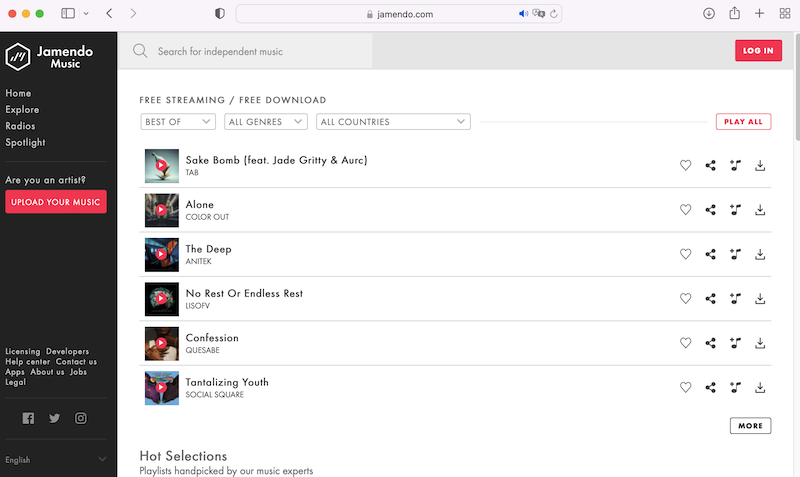Viewport: 800px width, 477px height.
Task: Click the Jamendo Music logo
Action: [x=44, y=57]
